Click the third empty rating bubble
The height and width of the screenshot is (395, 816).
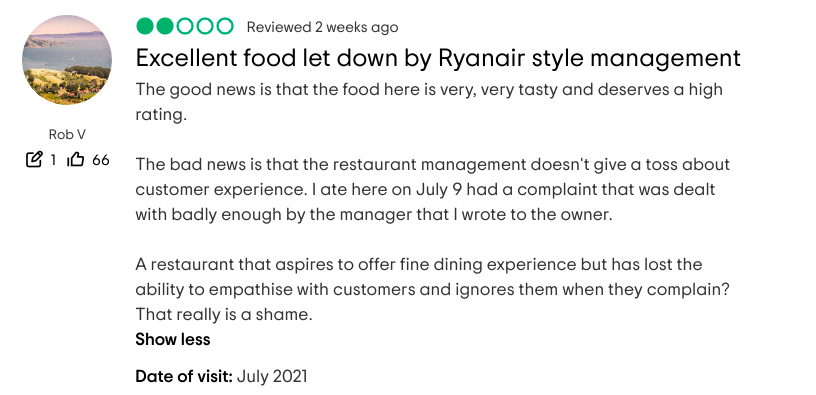pos(185,26)
